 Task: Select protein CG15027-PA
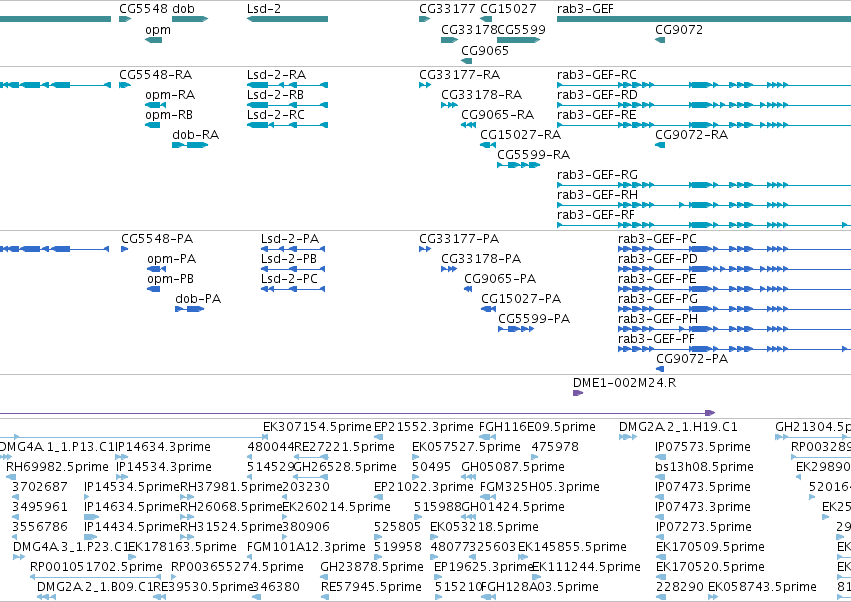click(x=488, y=309)
